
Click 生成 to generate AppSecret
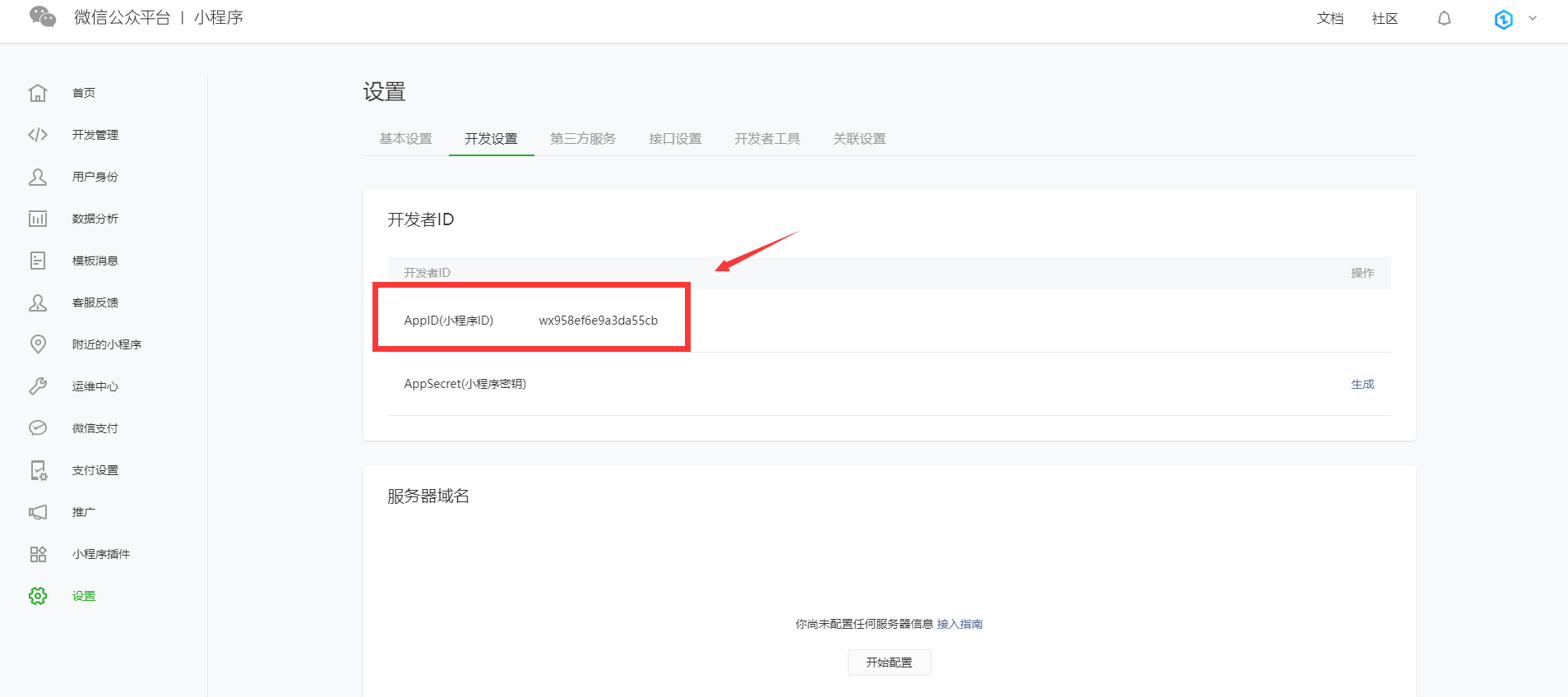coord(1362,384)
